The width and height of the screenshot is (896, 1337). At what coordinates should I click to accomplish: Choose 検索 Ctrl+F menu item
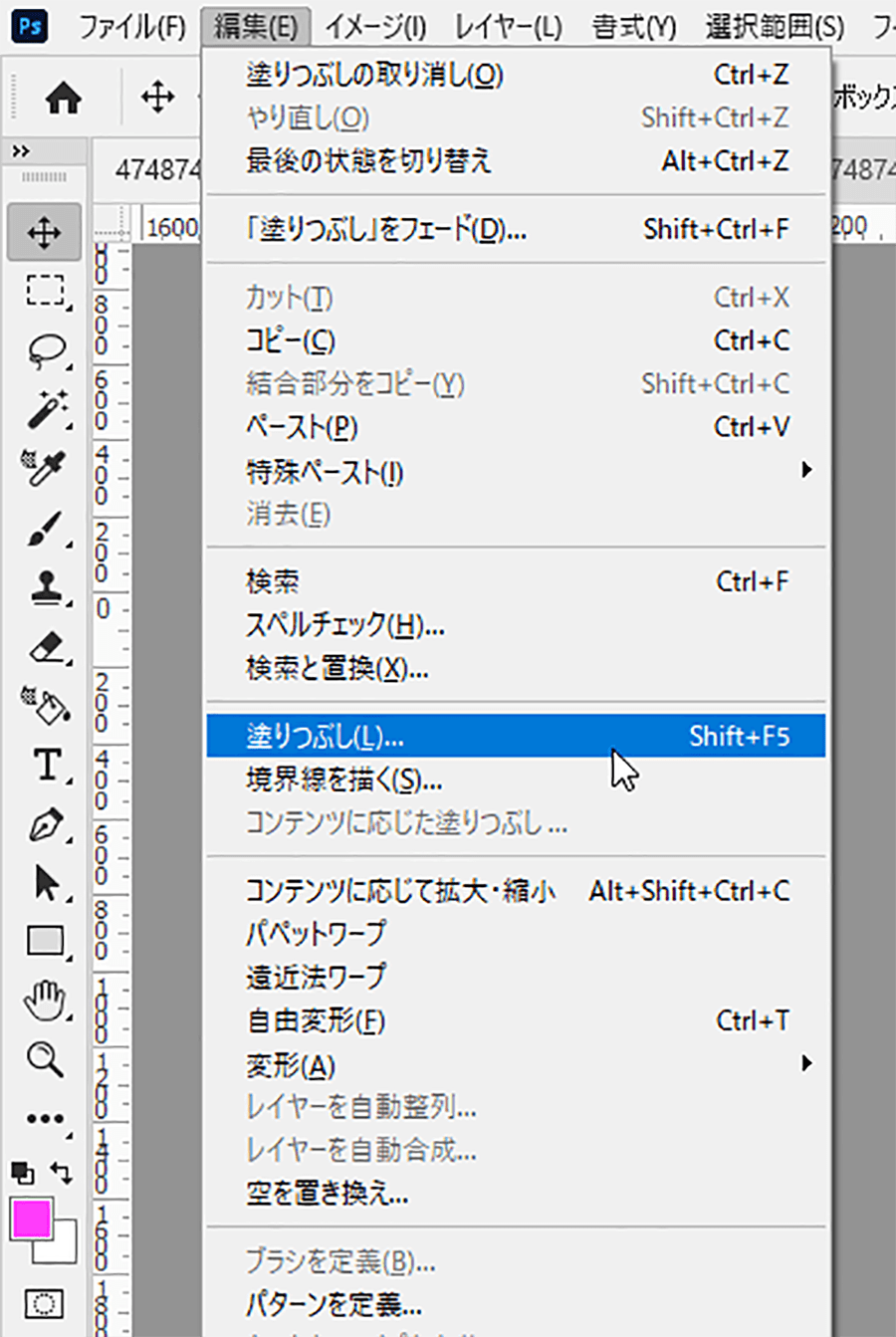pos(516,581)
